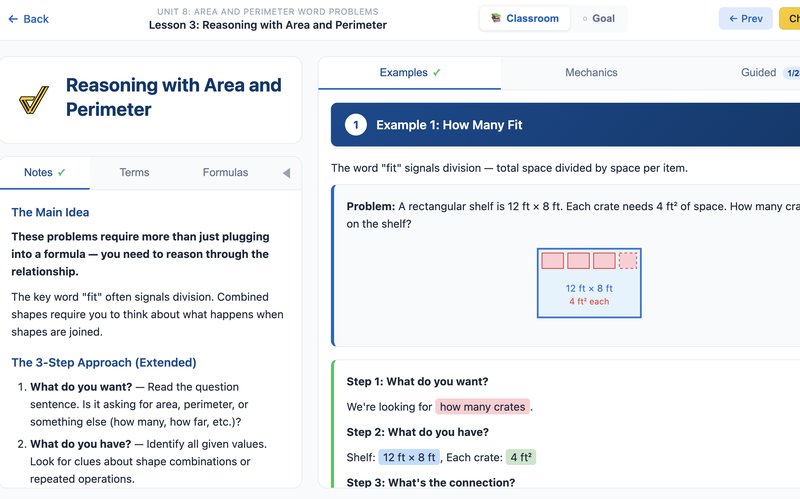The image size is (800, 499).
Task: Switch to the Goal view
Action: point(598,18)
